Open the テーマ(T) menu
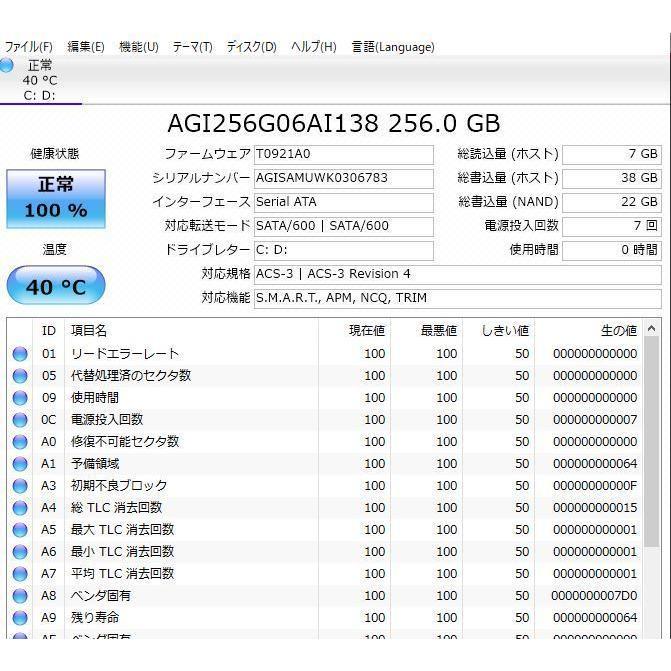This screenshot has height=671, width=671. point(192,47)
